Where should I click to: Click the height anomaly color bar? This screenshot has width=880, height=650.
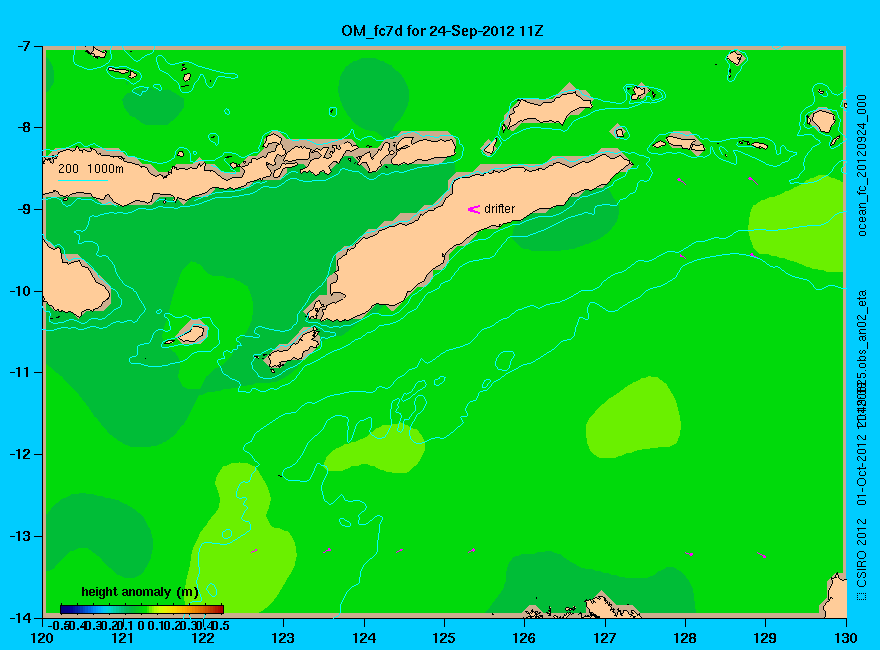(x=142, y=609)
